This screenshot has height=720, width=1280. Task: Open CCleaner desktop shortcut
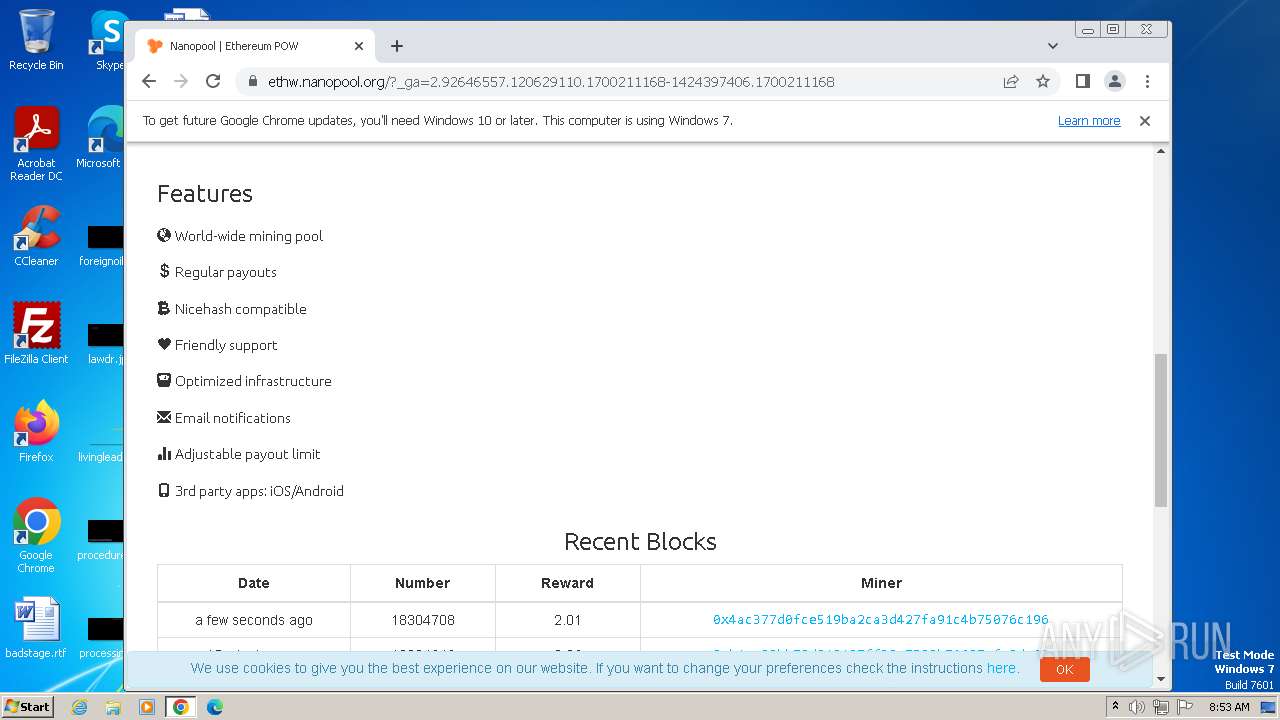[x=36, y=236]
